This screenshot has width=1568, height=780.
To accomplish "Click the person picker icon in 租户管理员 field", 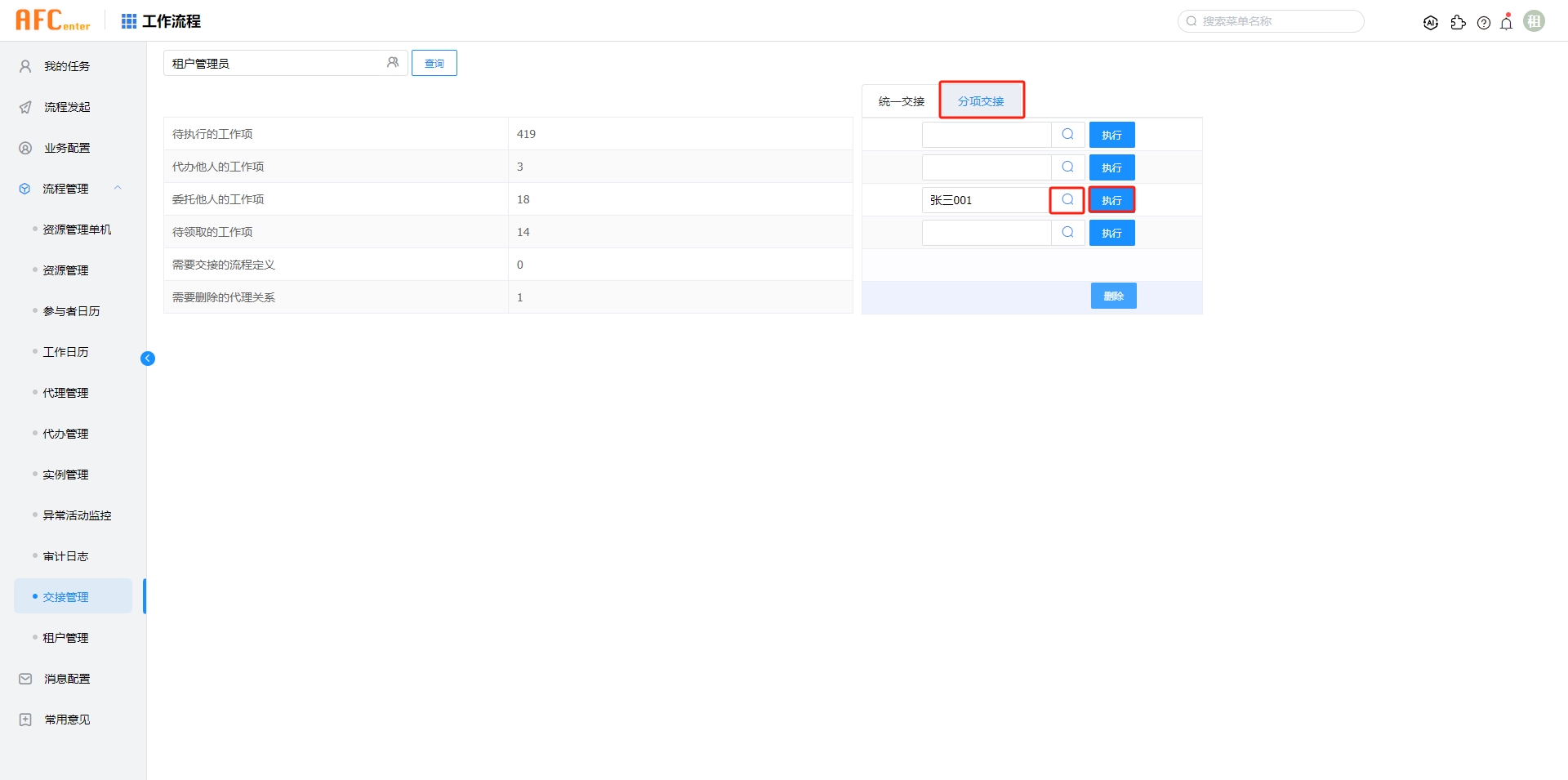I will (394, 62).
